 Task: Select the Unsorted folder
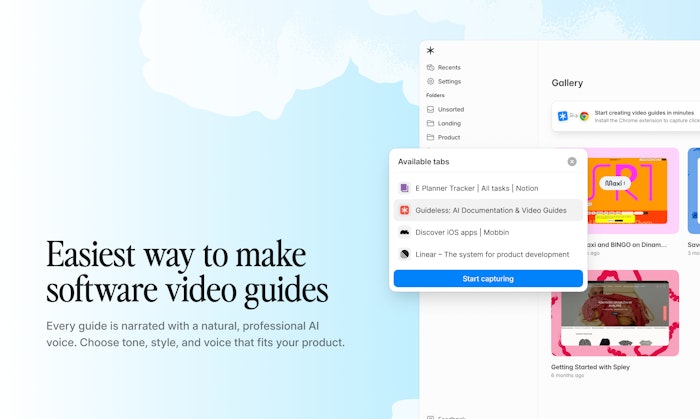pos(446,109)
